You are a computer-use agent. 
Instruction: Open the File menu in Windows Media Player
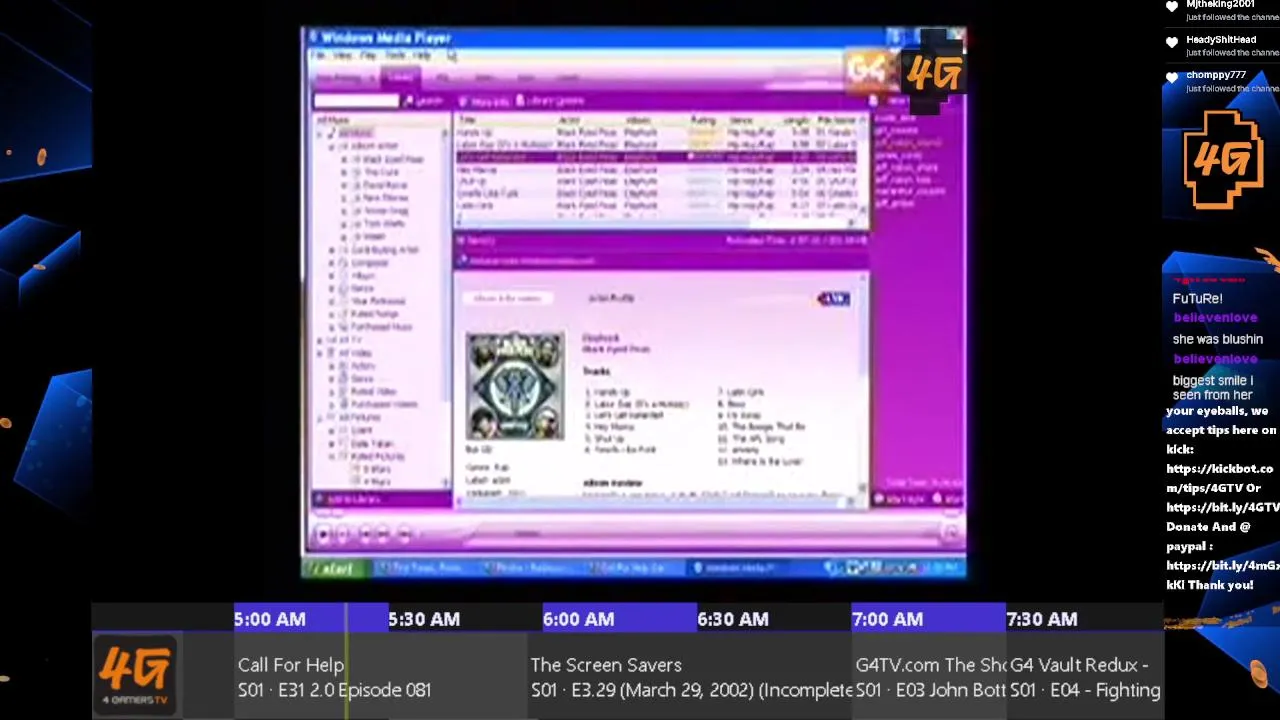[320, 55]
